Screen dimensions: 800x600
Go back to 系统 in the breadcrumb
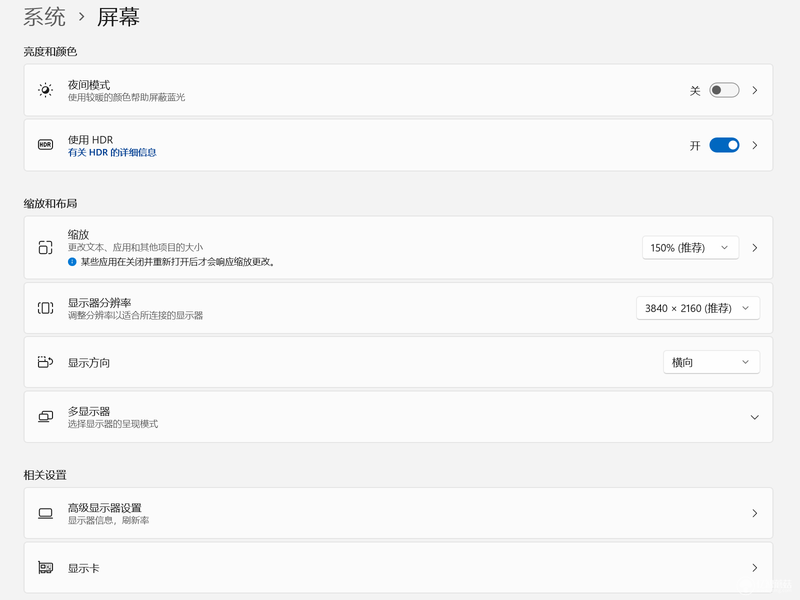tap(44, 17)
